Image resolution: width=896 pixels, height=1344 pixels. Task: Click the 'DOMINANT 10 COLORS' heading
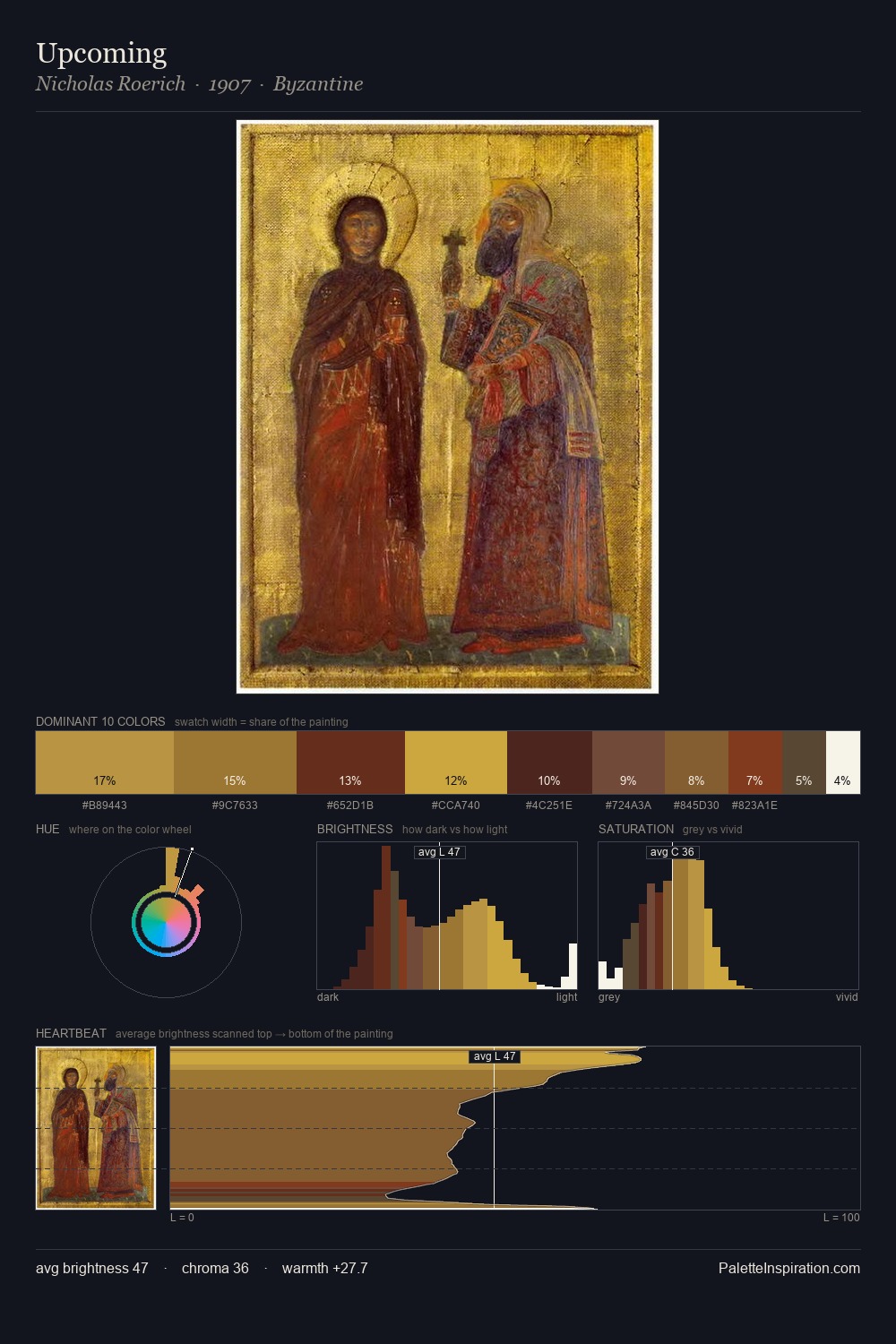coord(100,721)
